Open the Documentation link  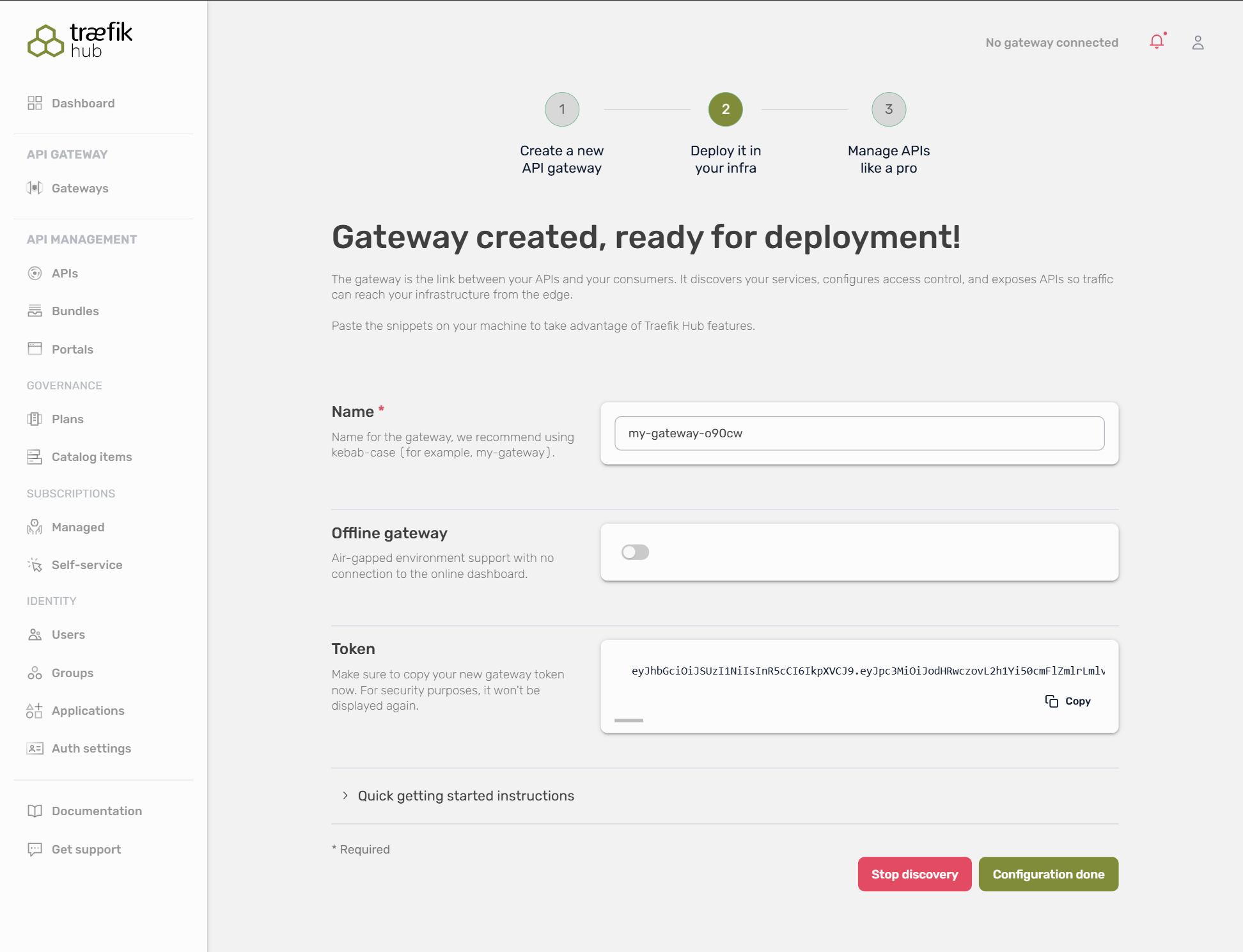(97, 811)
